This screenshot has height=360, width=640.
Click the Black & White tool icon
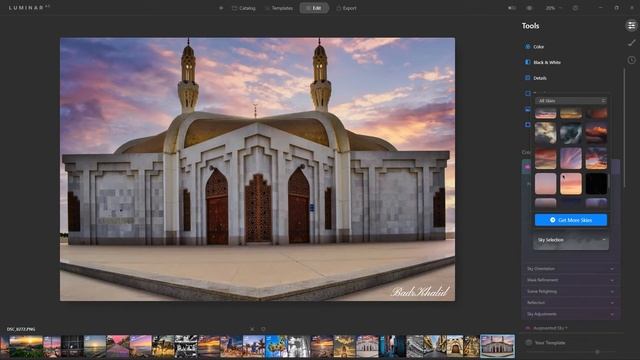coord(528,62)
